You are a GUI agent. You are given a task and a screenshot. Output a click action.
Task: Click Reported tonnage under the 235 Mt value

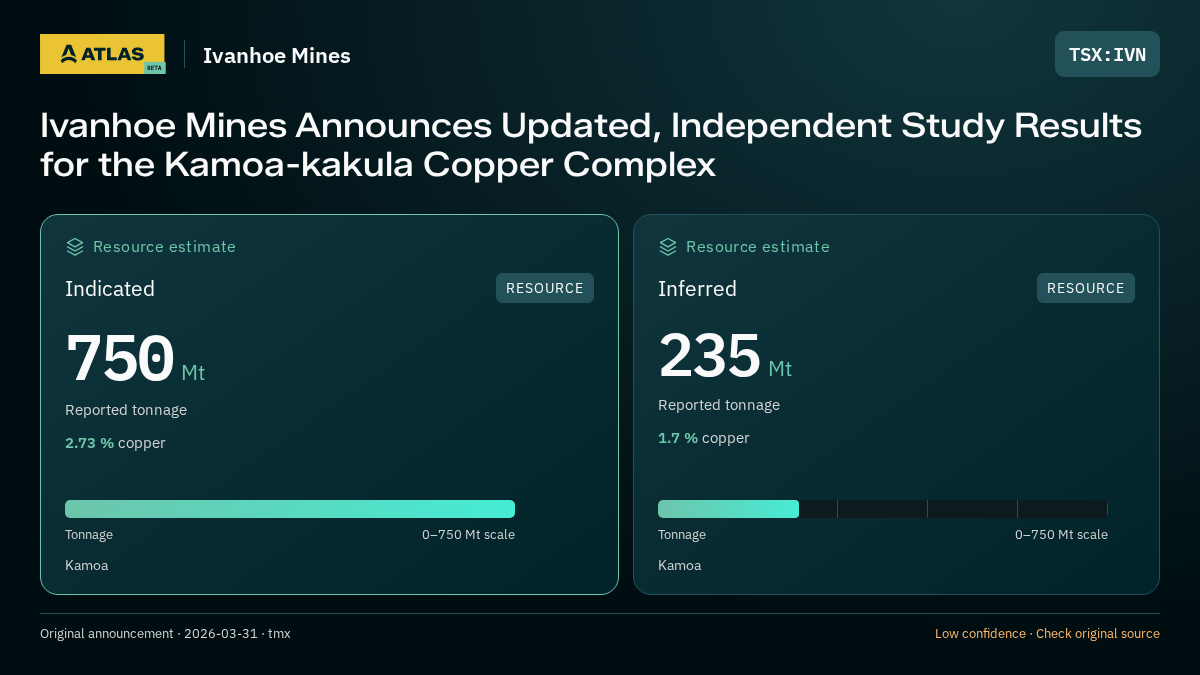tap(719, 405)
